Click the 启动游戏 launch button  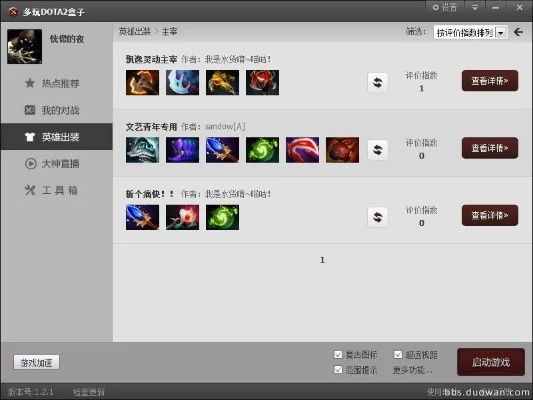(x=491, y=362)
